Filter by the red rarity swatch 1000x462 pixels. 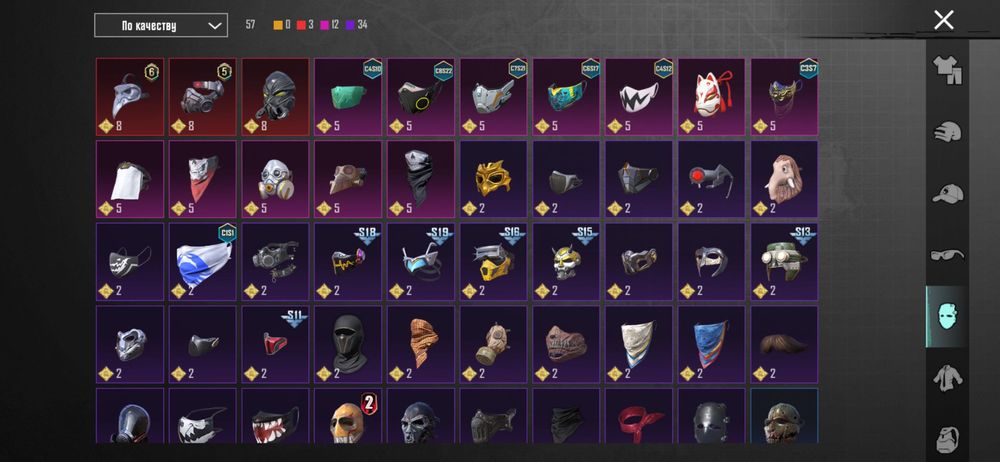click(301, 25)
